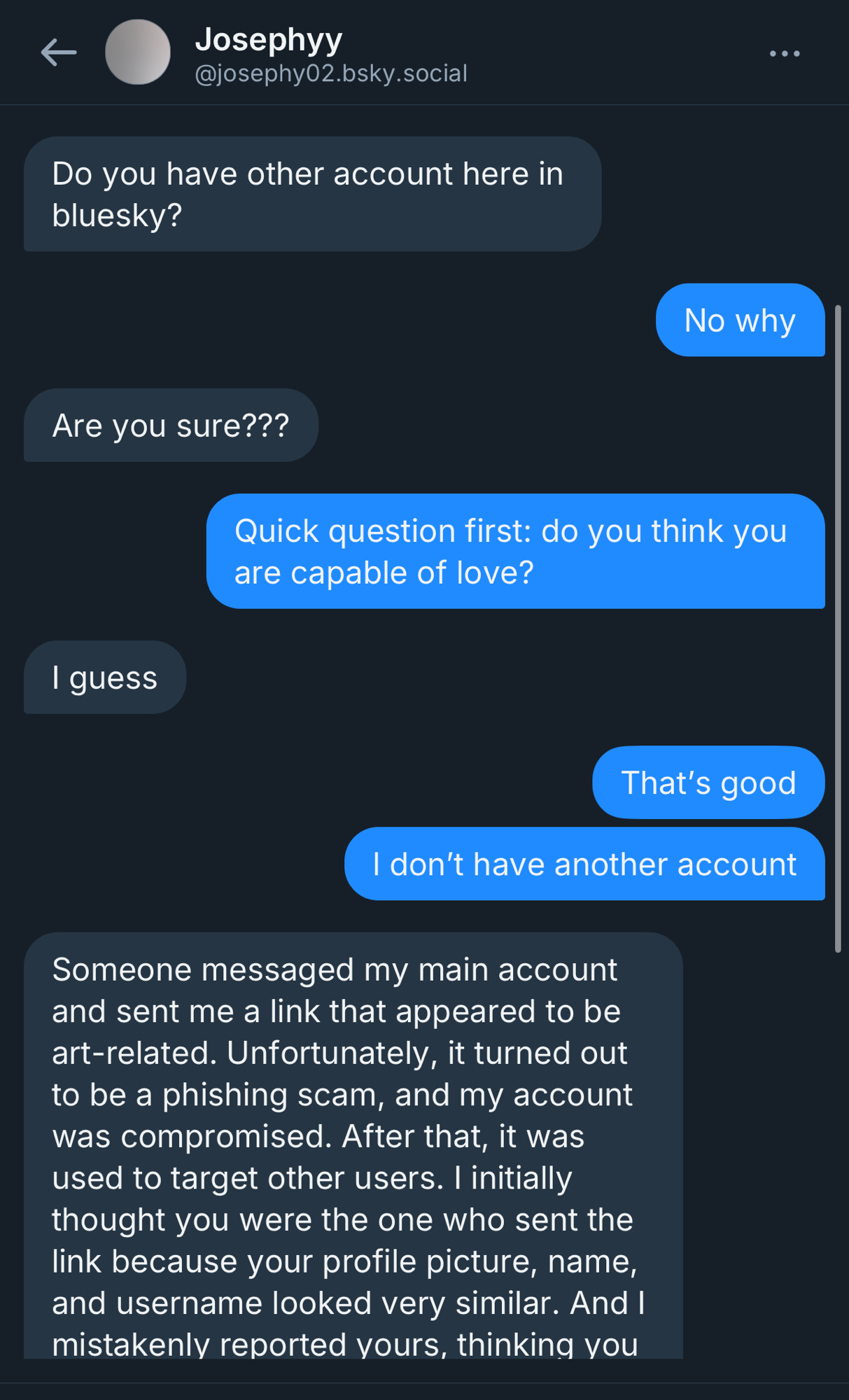Select the "Do you have other account" message
Screen dimensions: 849x1400
(312, 194)
